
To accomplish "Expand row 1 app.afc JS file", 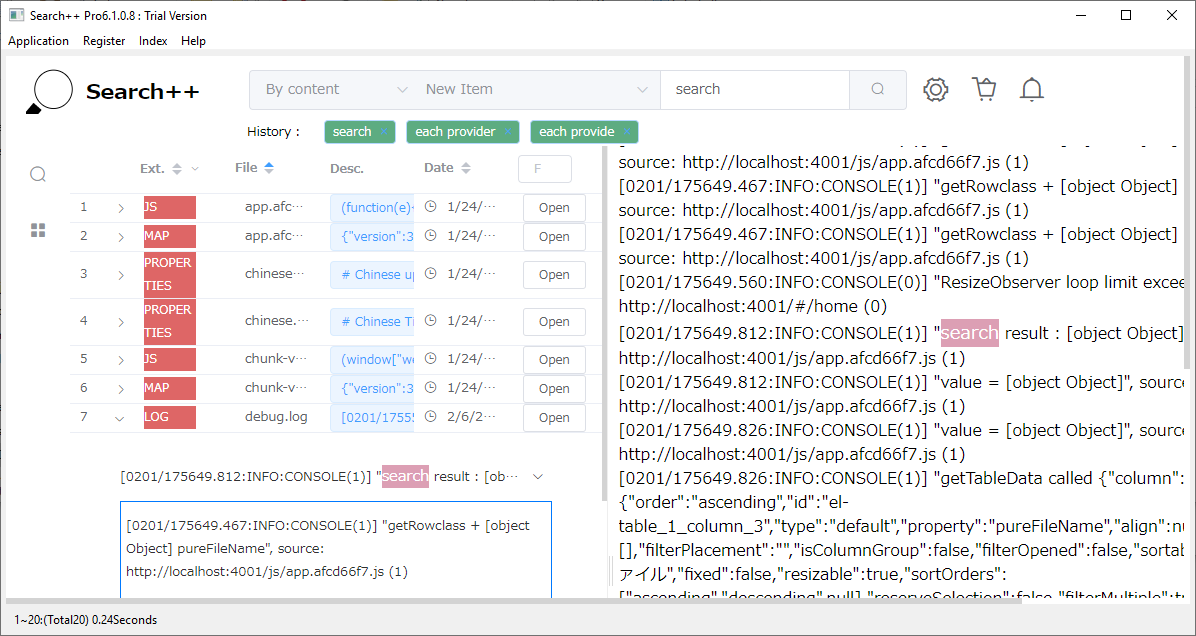I will (121, 208).
